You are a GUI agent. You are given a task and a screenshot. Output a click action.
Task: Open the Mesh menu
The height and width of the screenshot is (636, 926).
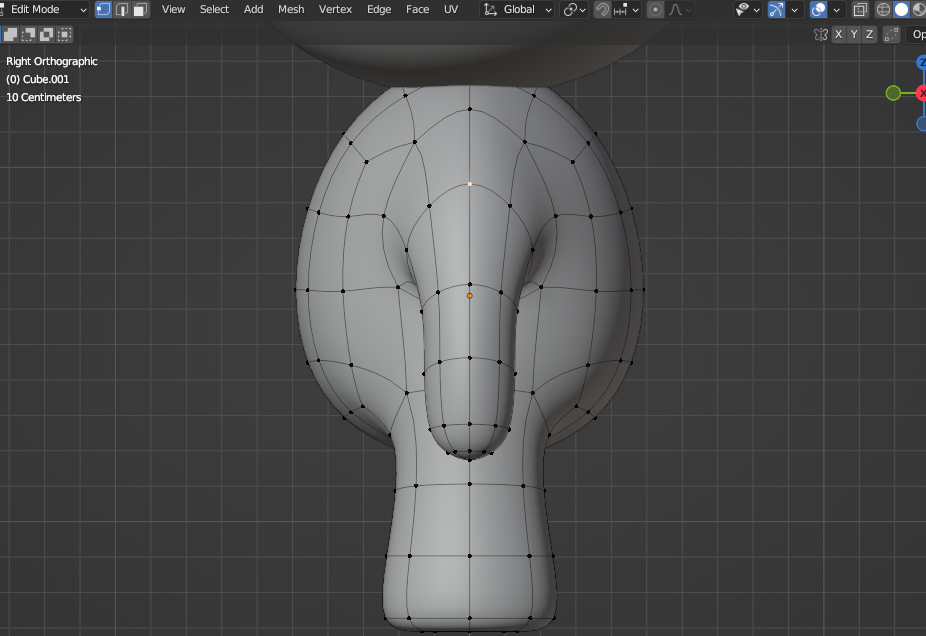291,9
